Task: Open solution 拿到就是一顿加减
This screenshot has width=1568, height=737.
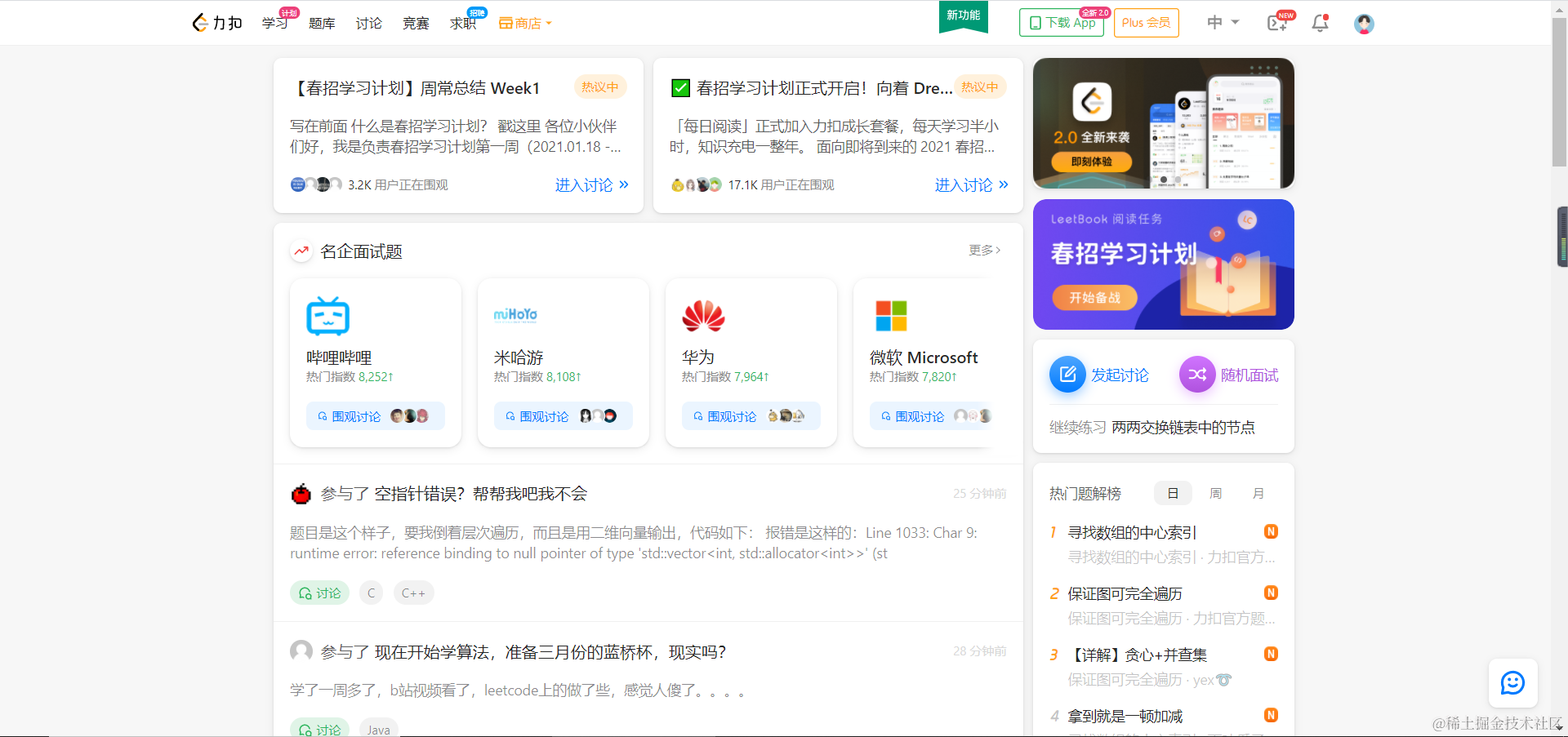Action: tap(1125, 717)
